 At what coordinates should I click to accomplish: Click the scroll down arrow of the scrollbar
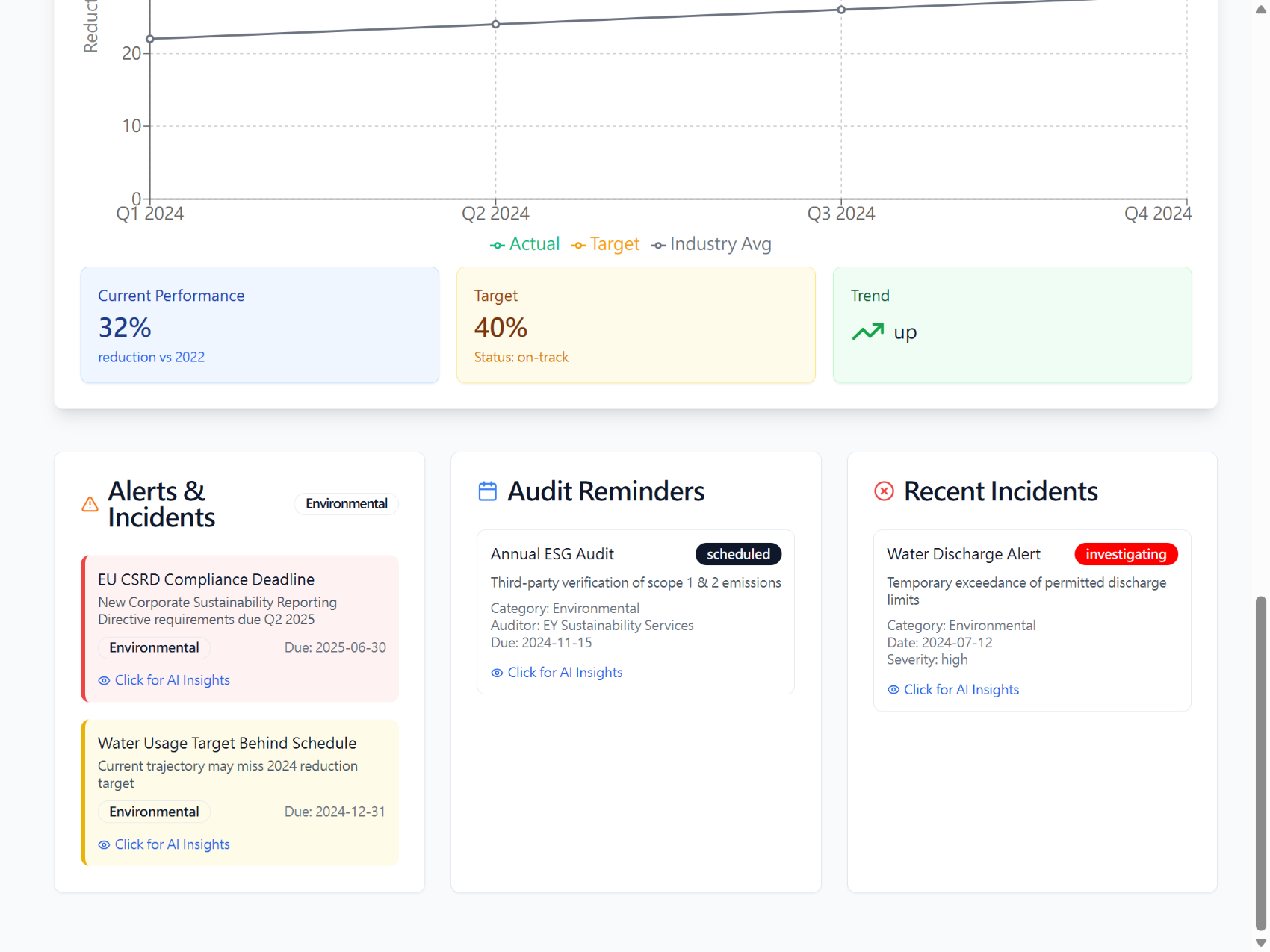pos(1261,942)
